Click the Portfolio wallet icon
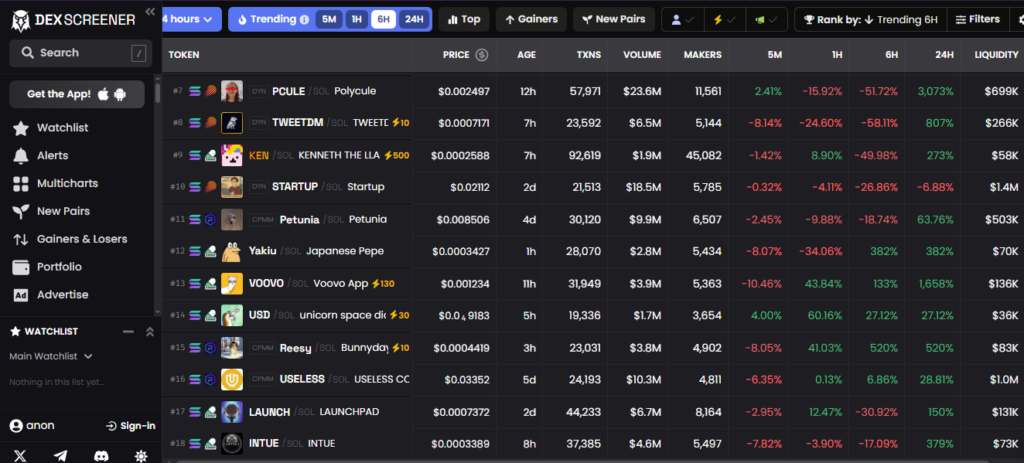 coord(20,267)
